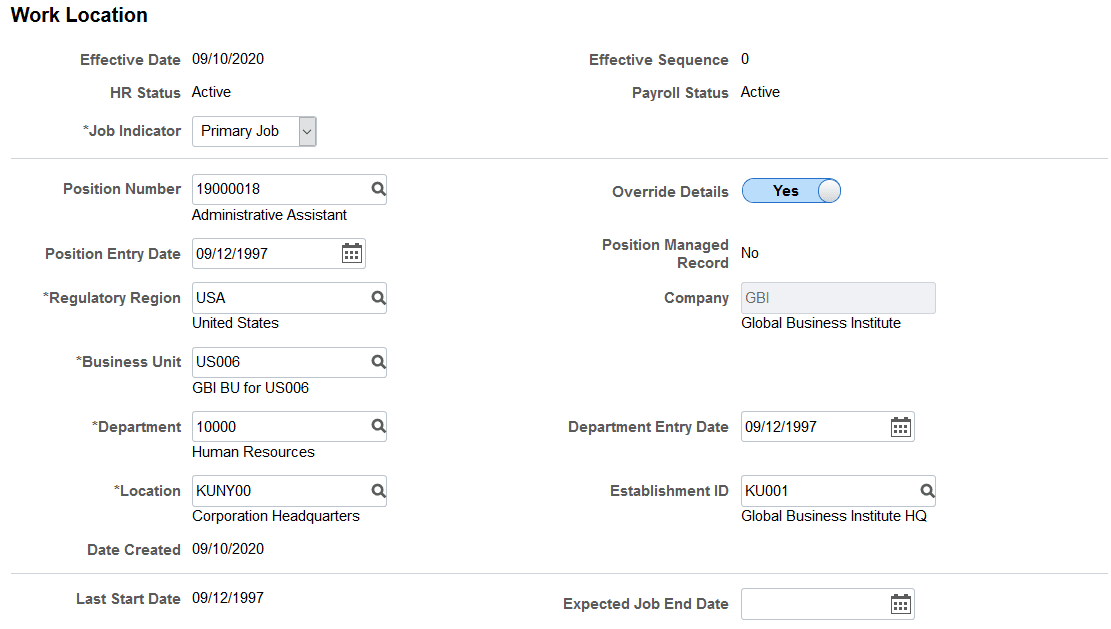
Task: Open the Department Entry Date calendar picker
Action: 900,426
